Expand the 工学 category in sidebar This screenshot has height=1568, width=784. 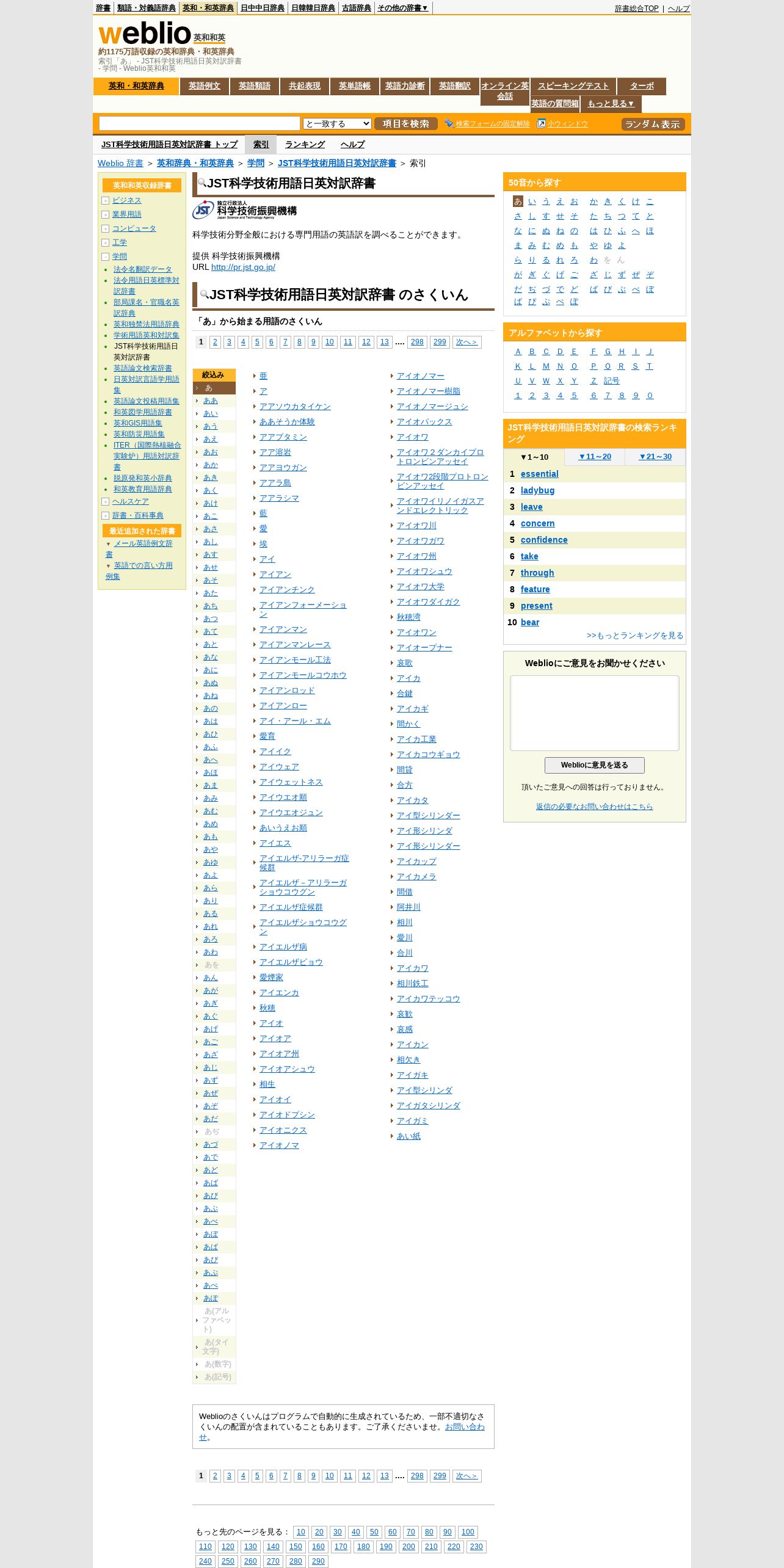pyautogui.click(x=105, y=243)
